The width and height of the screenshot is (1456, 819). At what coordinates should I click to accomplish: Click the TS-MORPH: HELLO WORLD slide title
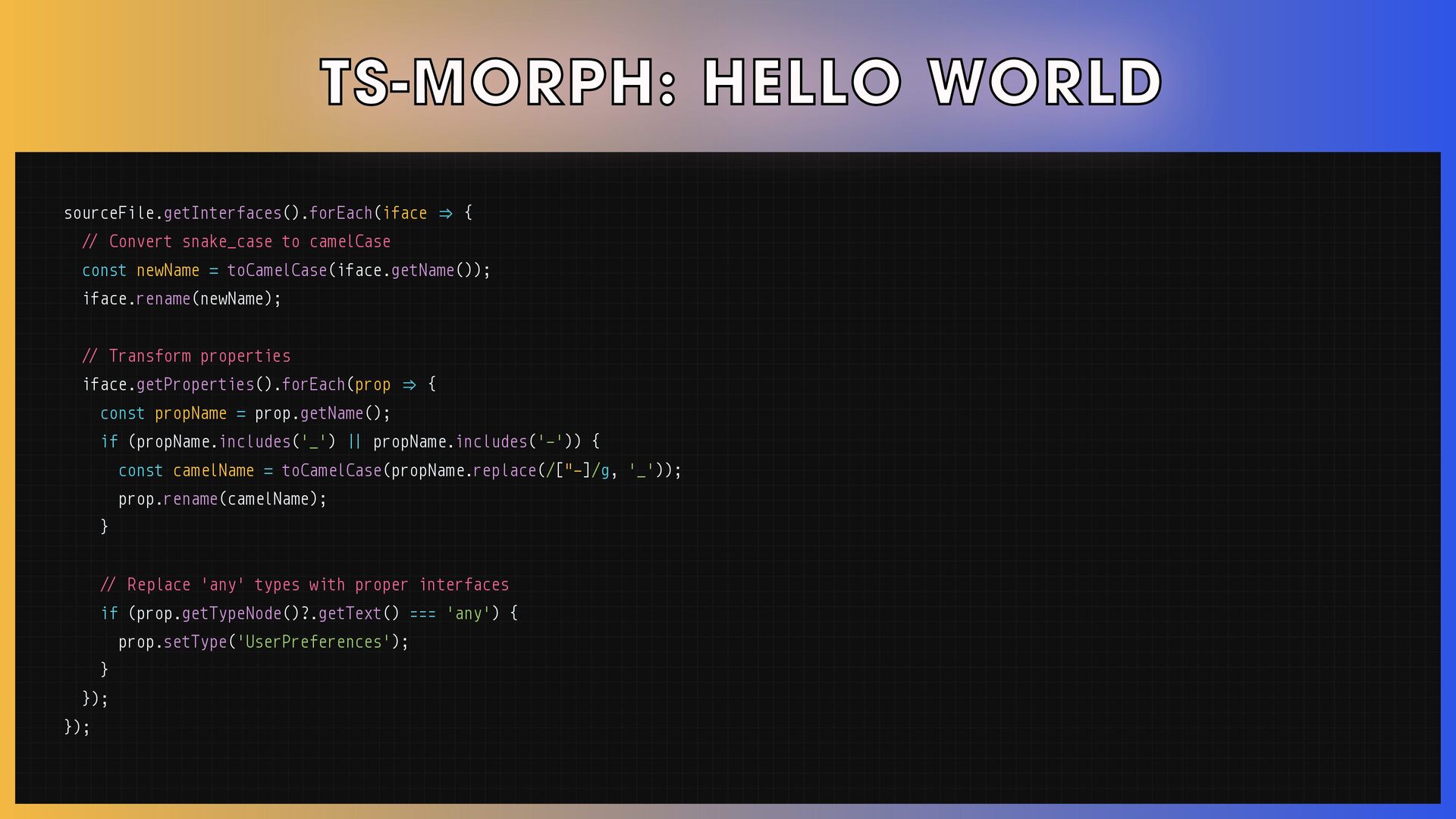click(x=741, y=82)
